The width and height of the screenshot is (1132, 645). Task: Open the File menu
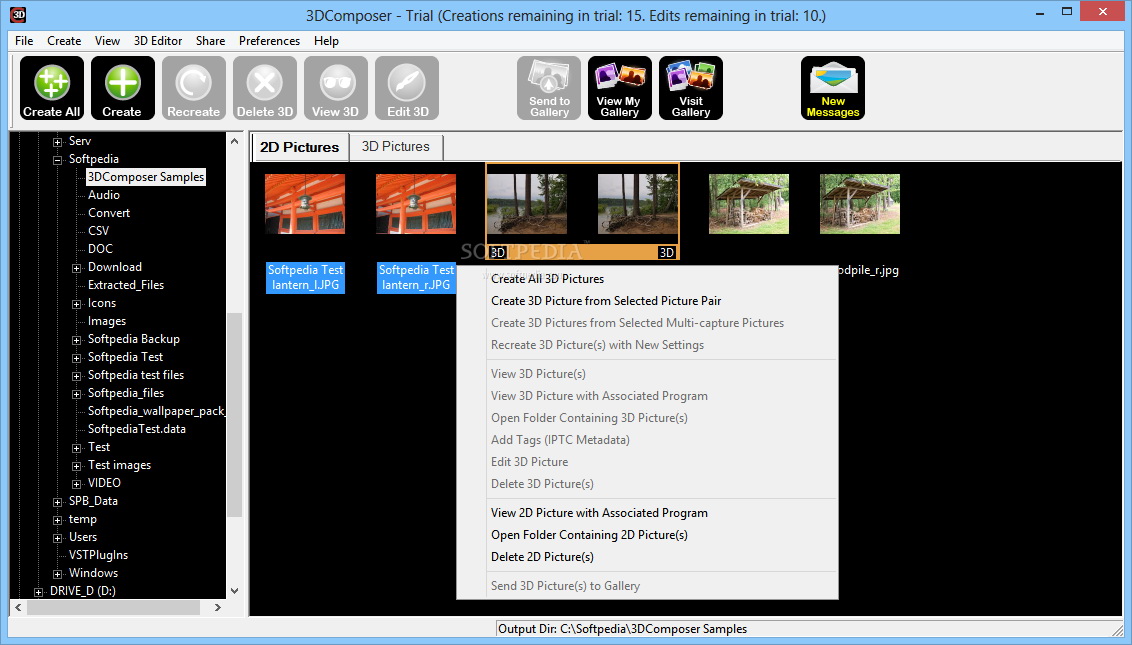[x=24, y=40]
